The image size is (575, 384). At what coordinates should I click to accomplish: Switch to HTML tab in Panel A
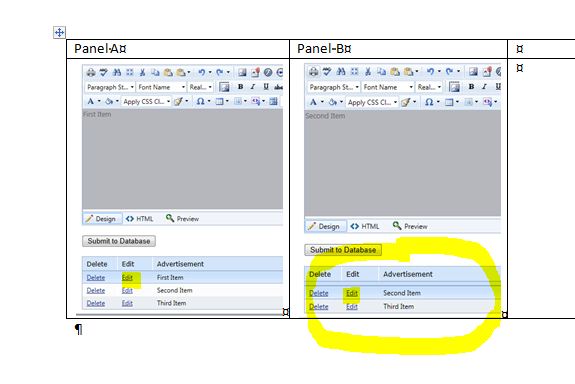pyautogui.click(x=140, y=219)
